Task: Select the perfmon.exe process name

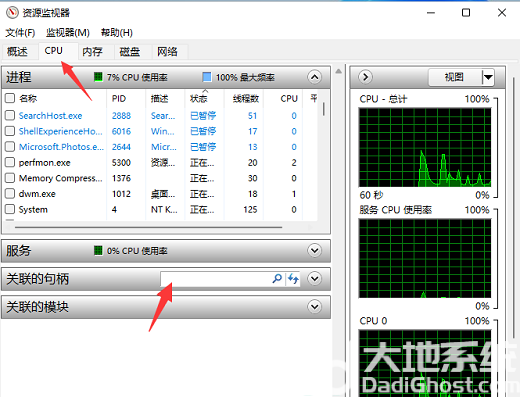Action: [44, 163]
